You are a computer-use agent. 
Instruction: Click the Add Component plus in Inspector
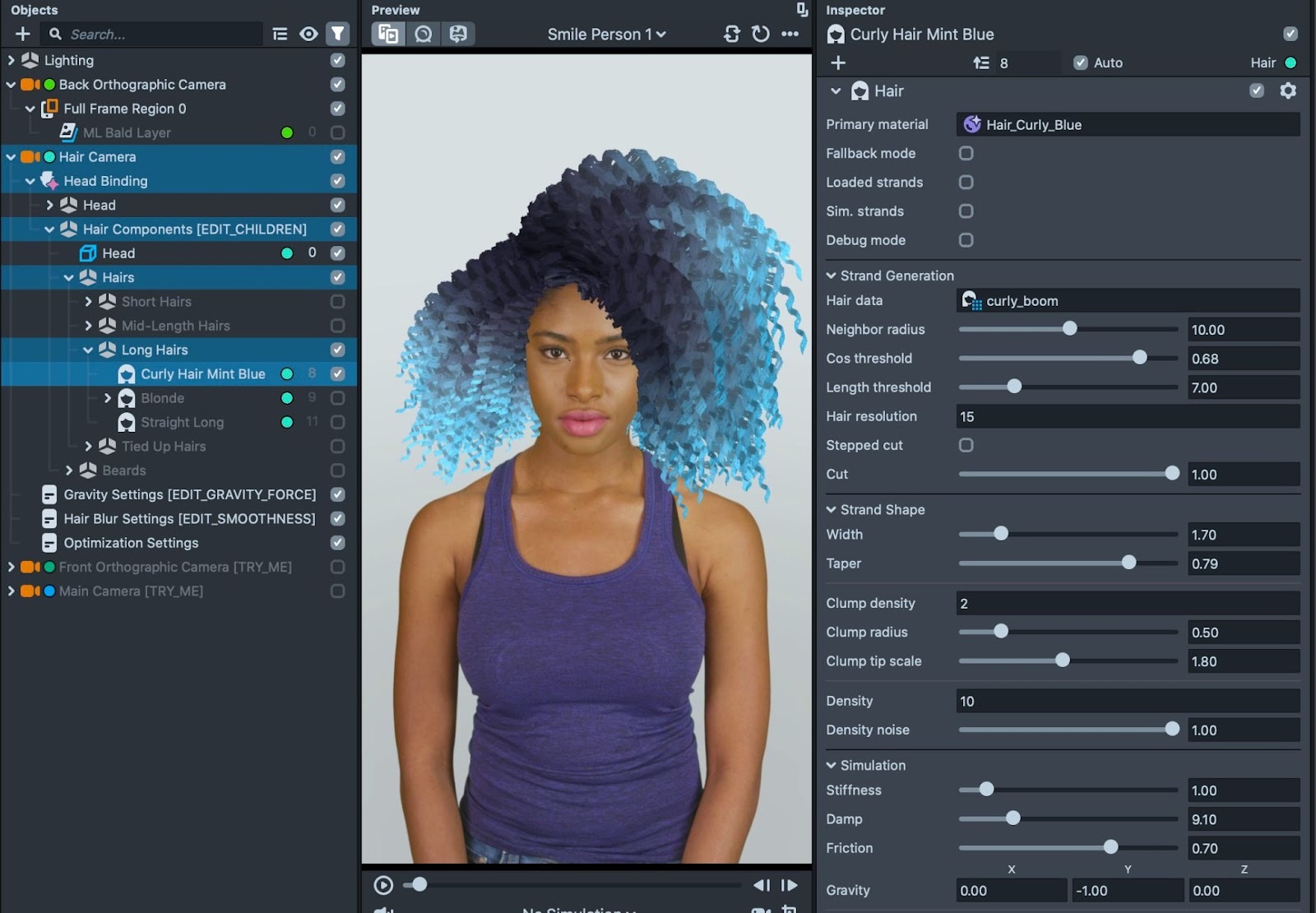838,63
